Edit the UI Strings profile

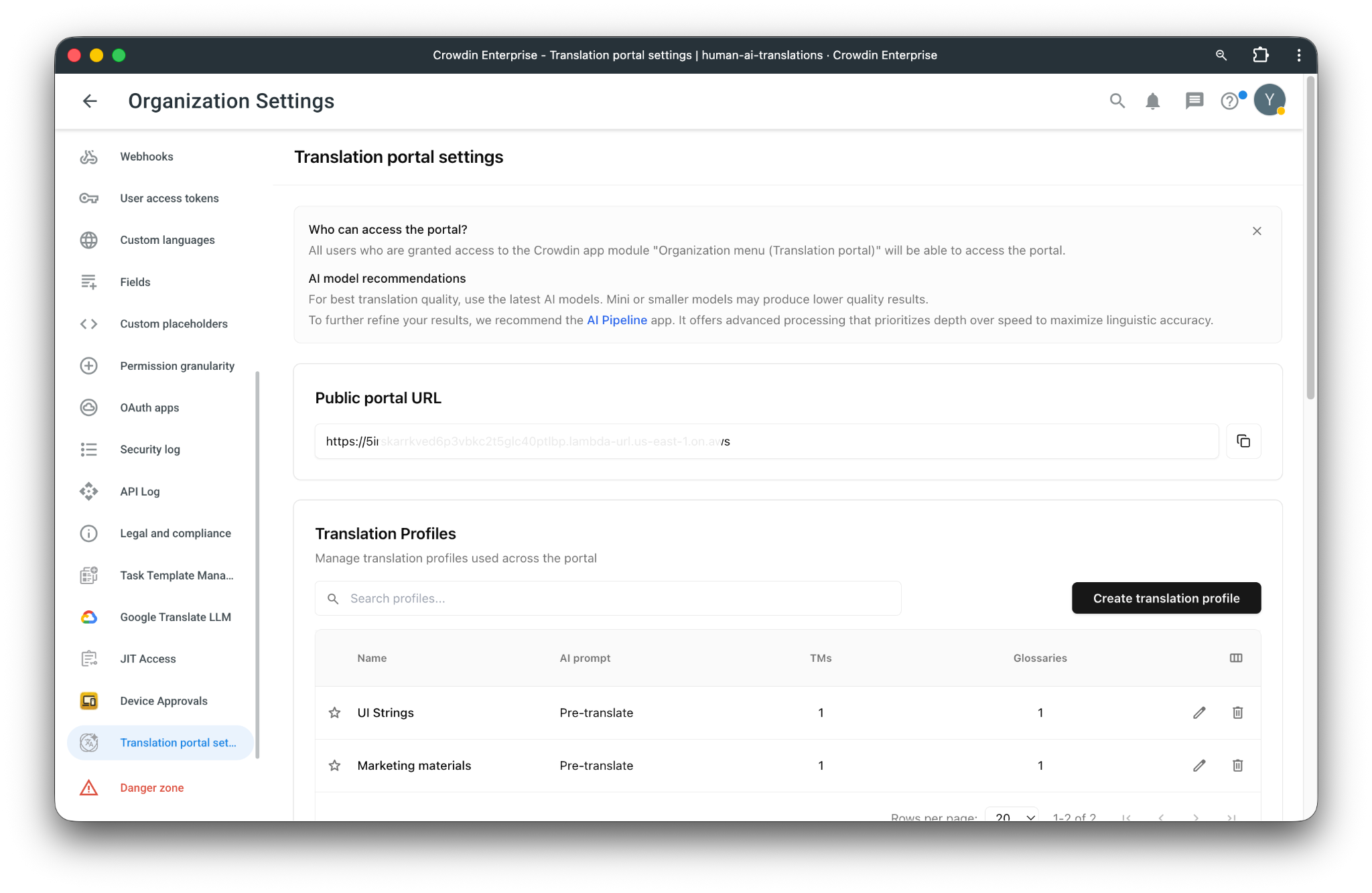(1199, 713)
